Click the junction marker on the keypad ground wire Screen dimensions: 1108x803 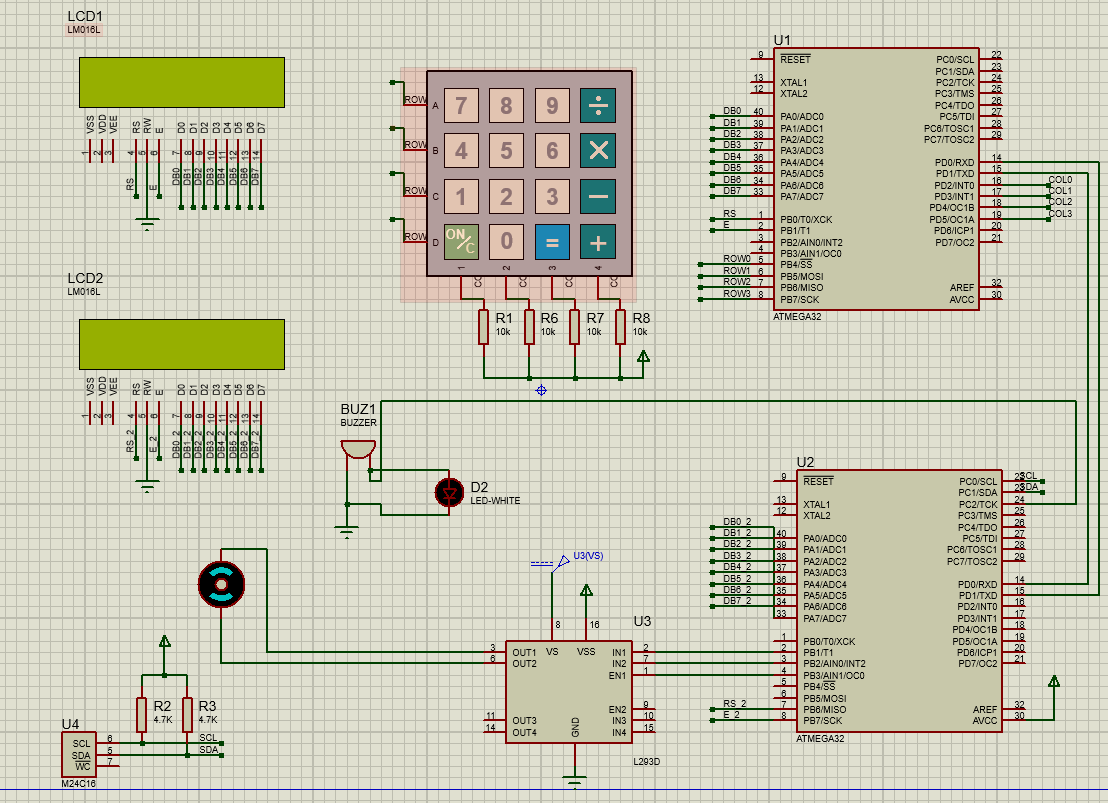tap(540, 392)
